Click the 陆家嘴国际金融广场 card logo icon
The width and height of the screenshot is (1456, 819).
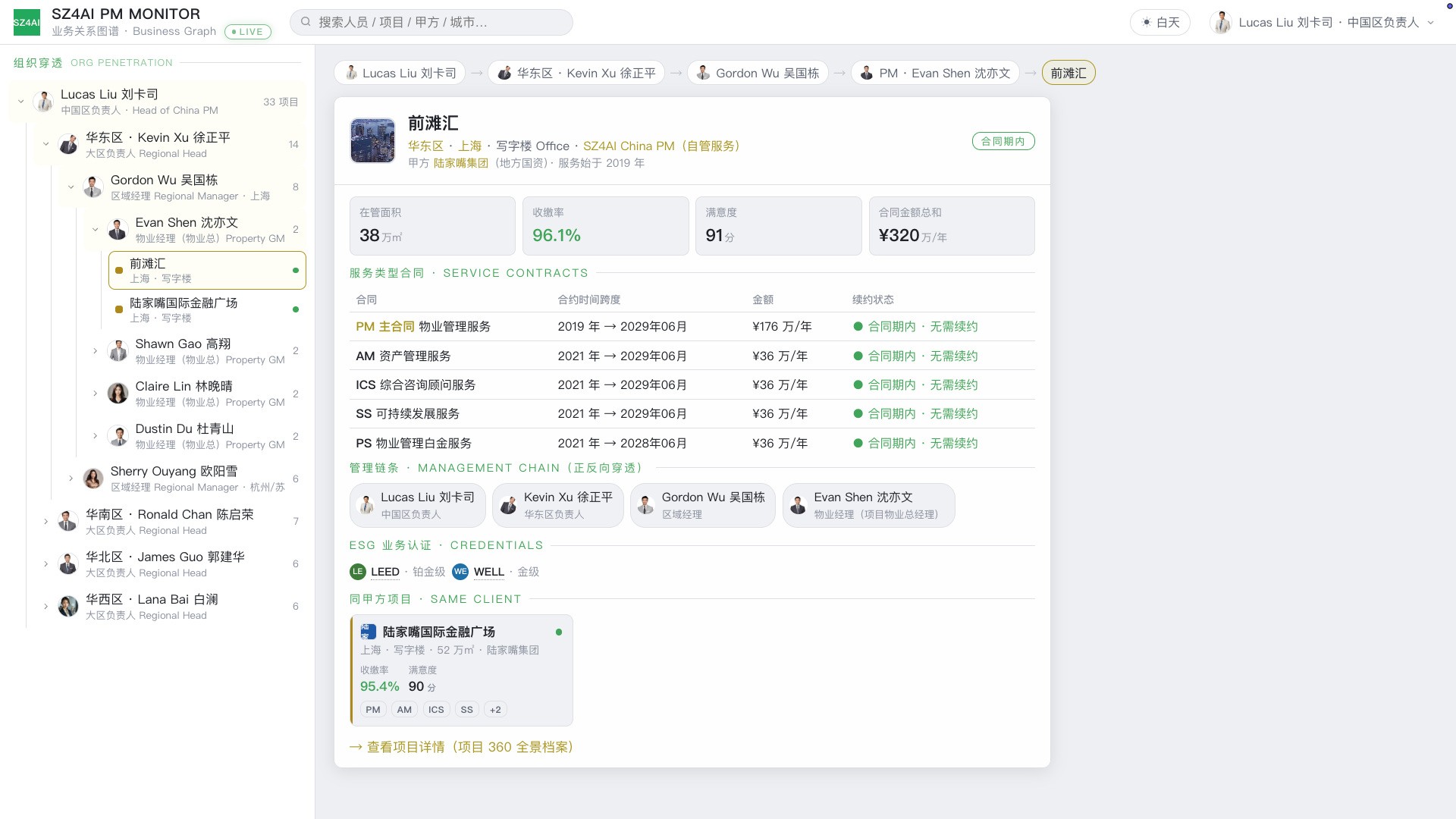[369, 632]
